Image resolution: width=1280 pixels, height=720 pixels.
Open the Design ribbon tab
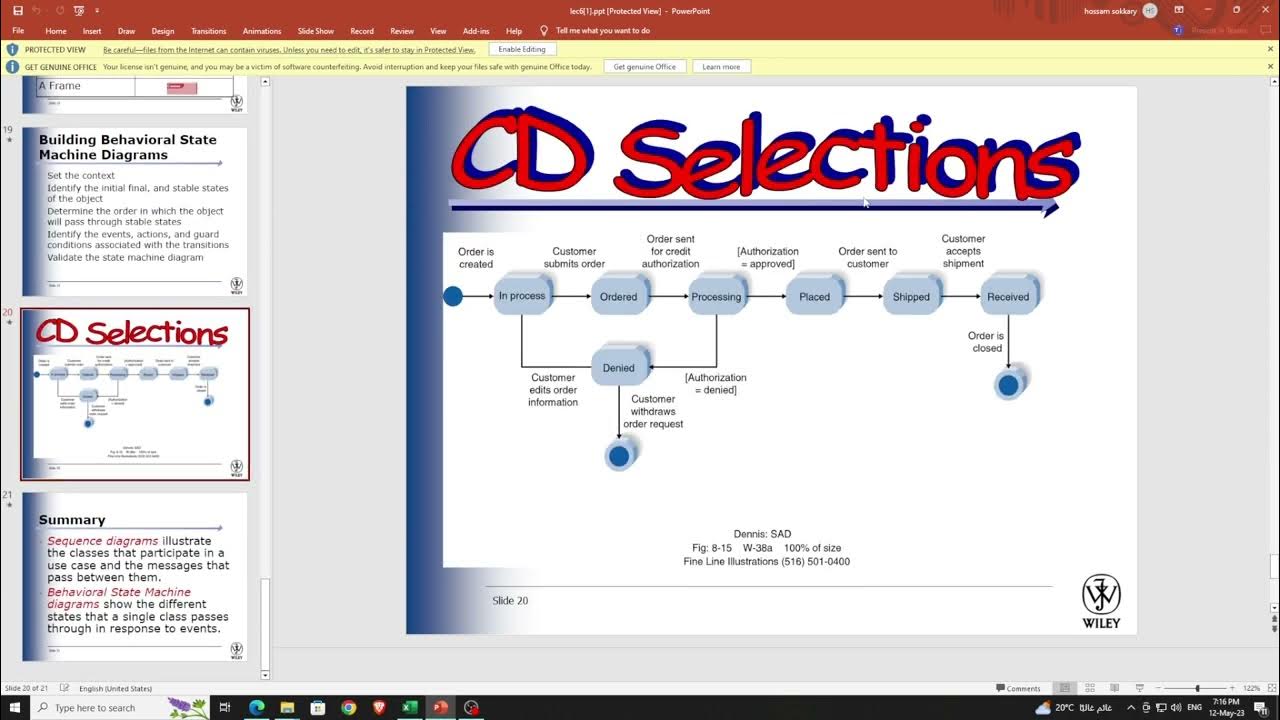tap(162, 31)
